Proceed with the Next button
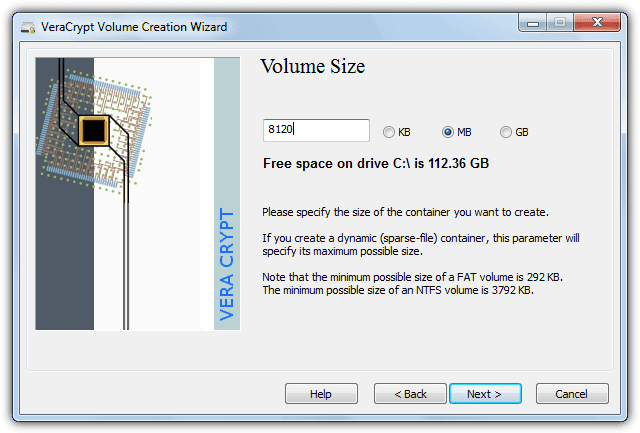Viewport: 640px width, 433px height. pos(485,393)
